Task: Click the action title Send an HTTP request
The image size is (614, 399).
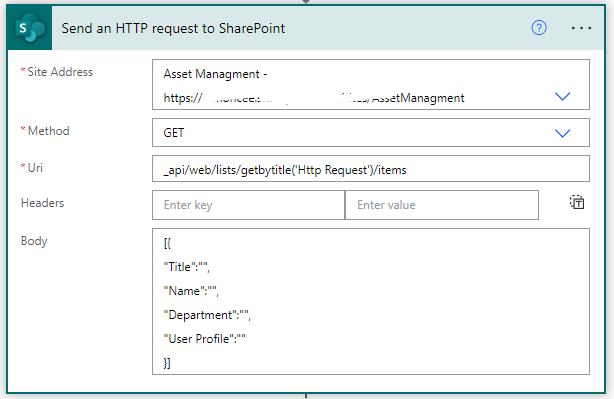Action: (x=173, y=28)
